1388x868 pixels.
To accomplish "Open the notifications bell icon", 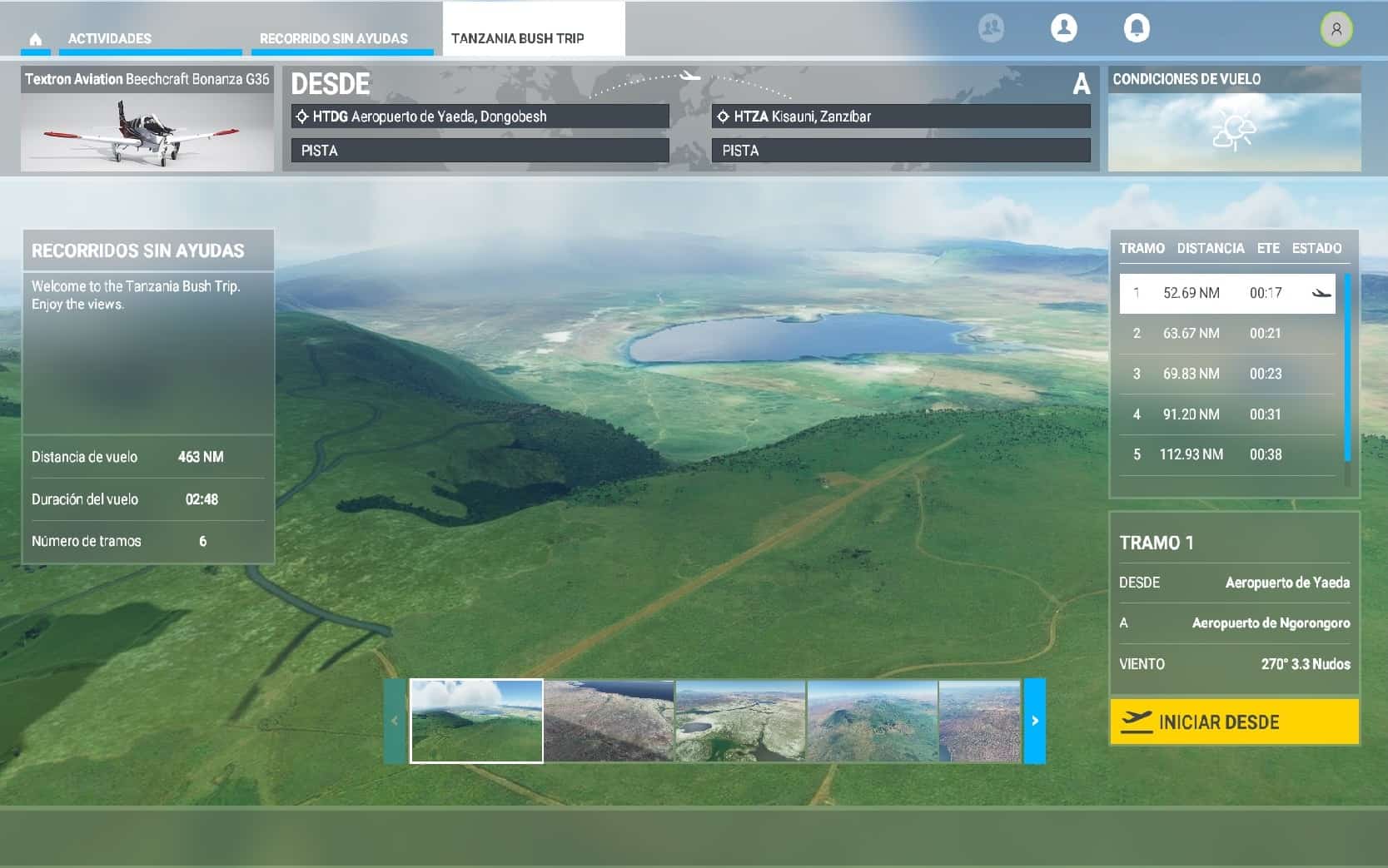I will (1137, 28).
